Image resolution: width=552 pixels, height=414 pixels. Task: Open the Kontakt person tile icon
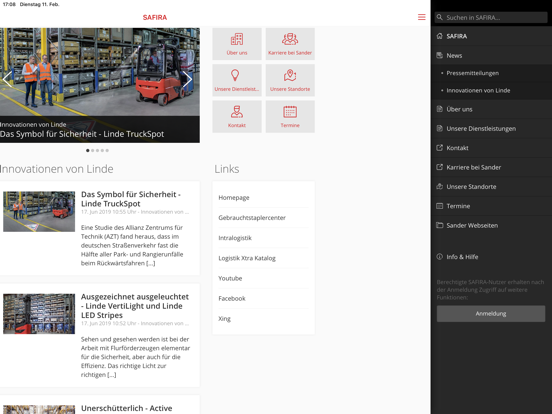237,112
